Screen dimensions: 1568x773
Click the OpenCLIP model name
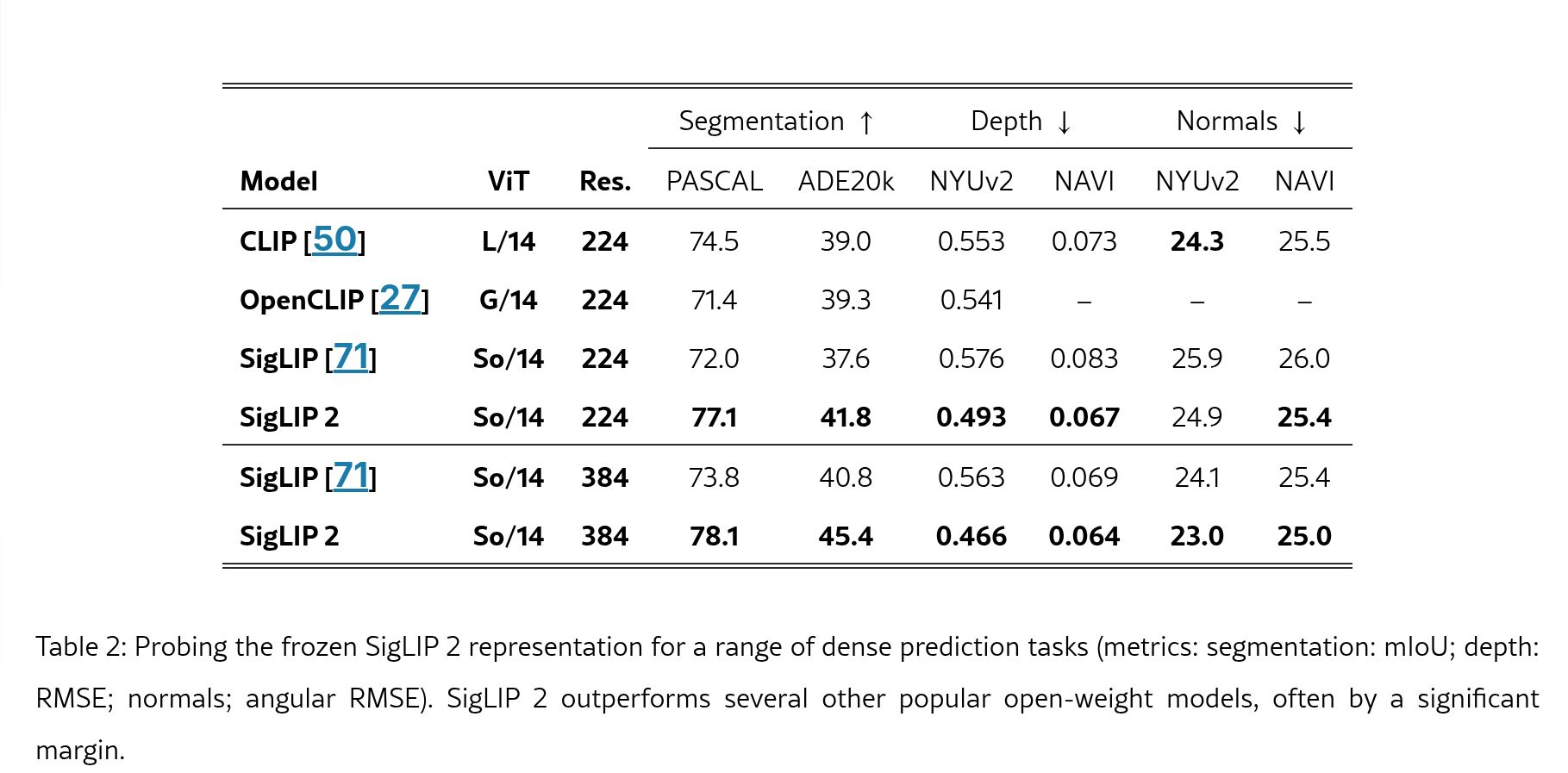tap(302, 300)
